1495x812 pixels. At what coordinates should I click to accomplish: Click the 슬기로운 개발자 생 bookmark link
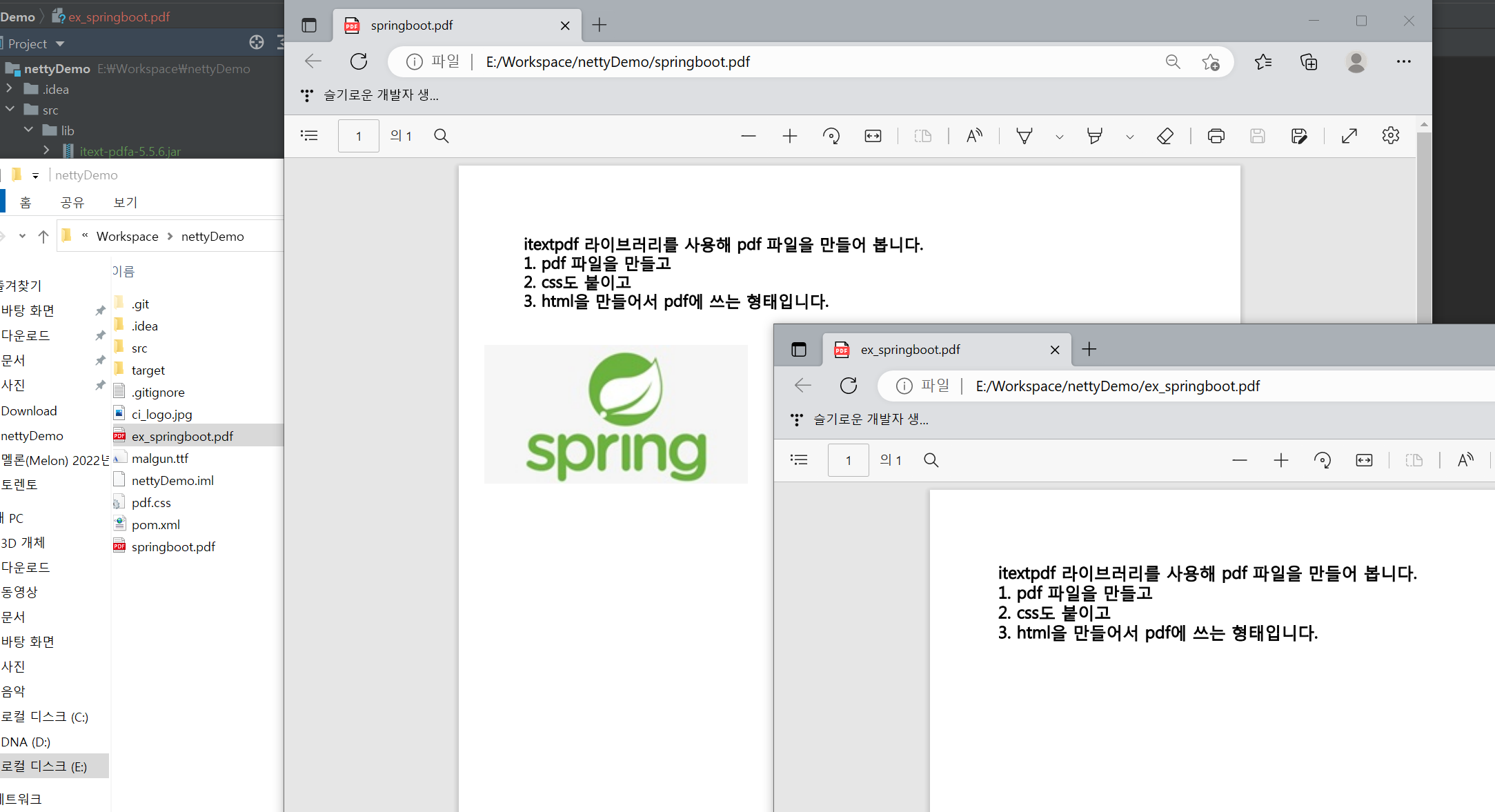(381, 95)
